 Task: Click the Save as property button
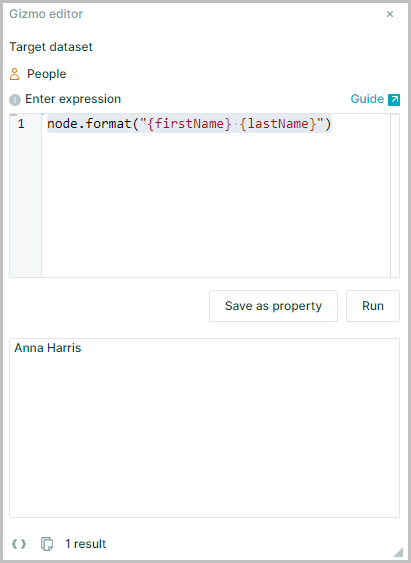coord(273,306)
